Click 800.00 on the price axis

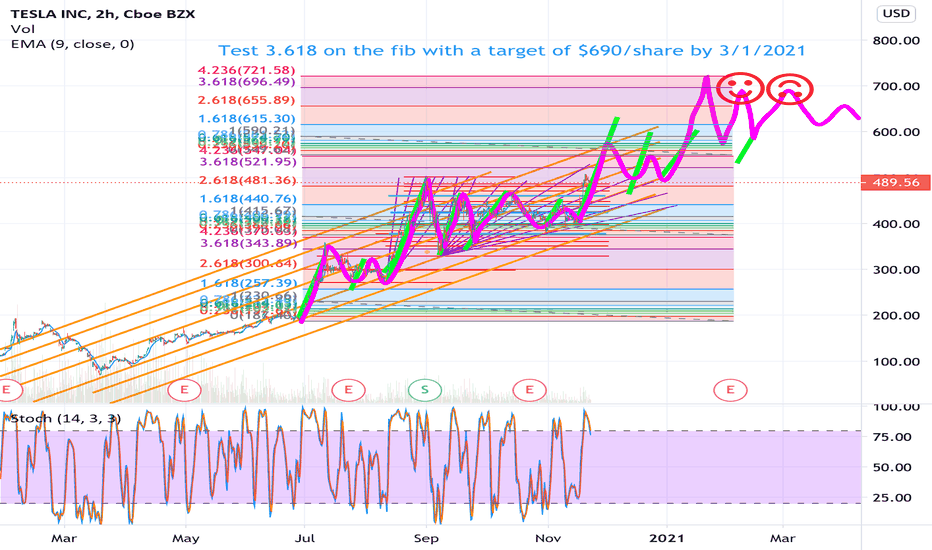tap(896, 40)
